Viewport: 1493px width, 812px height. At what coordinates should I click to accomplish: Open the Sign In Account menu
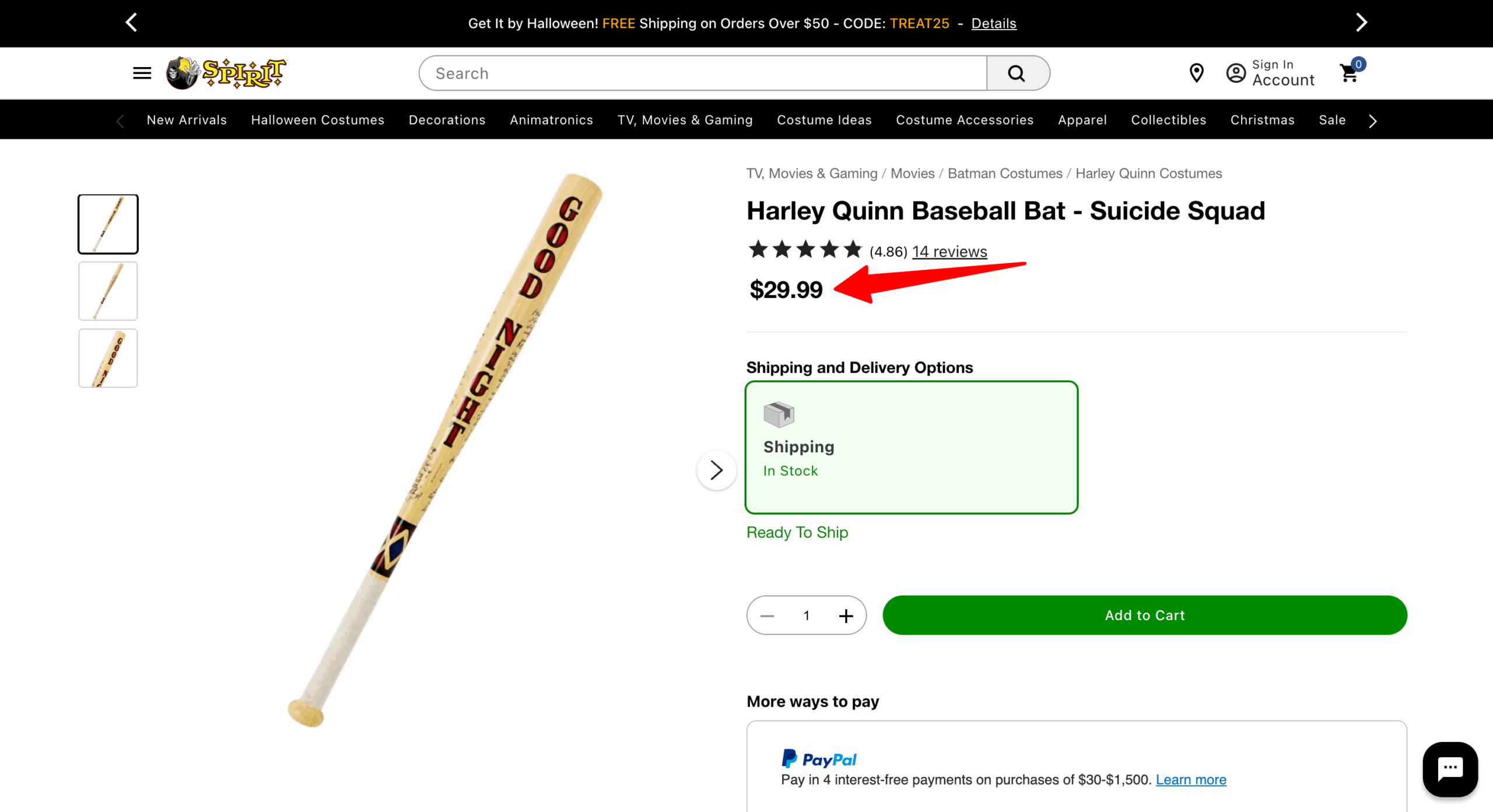coord(1270,73)
